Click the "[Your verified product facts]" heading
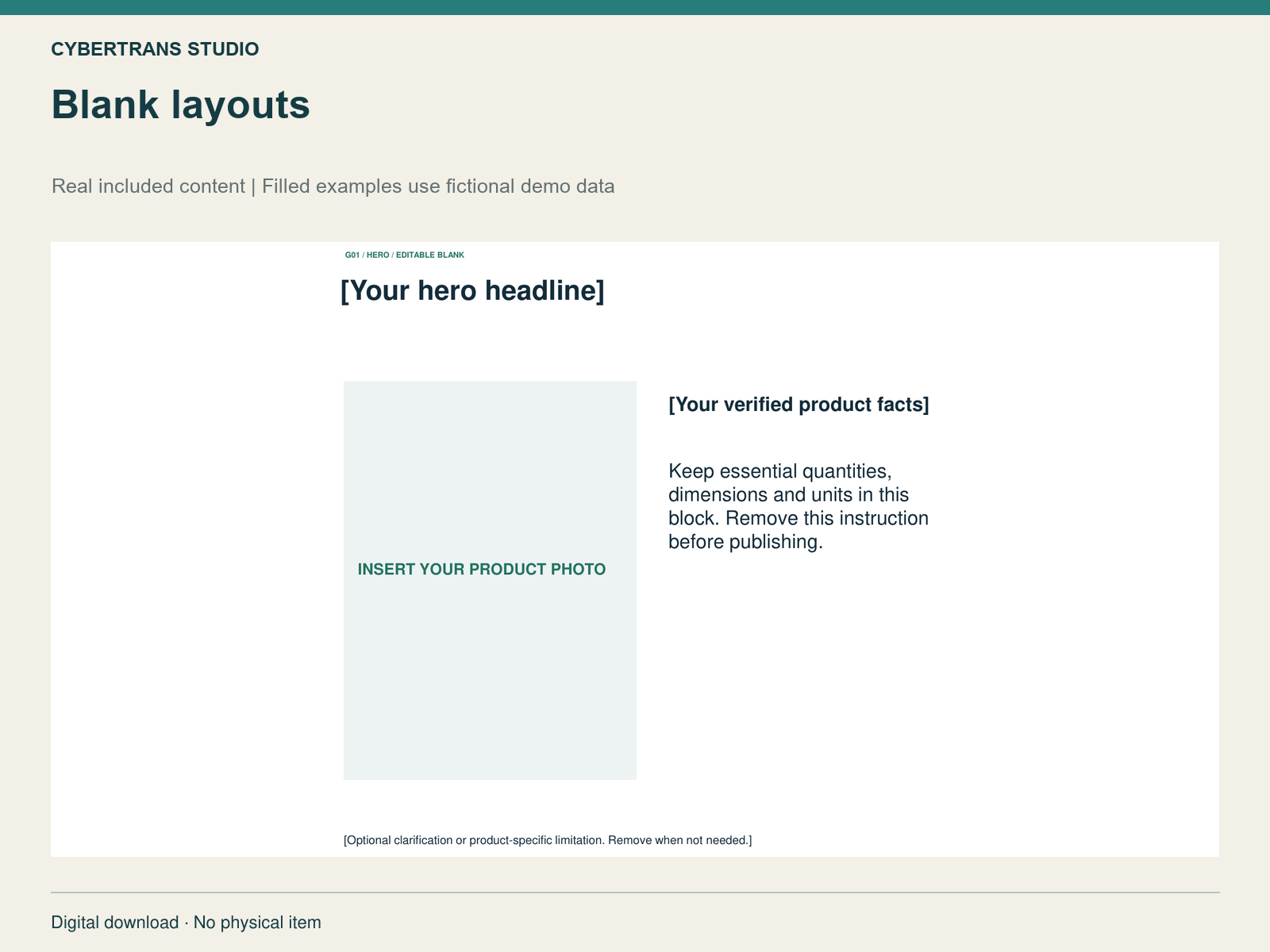 [x=799, y=405]
